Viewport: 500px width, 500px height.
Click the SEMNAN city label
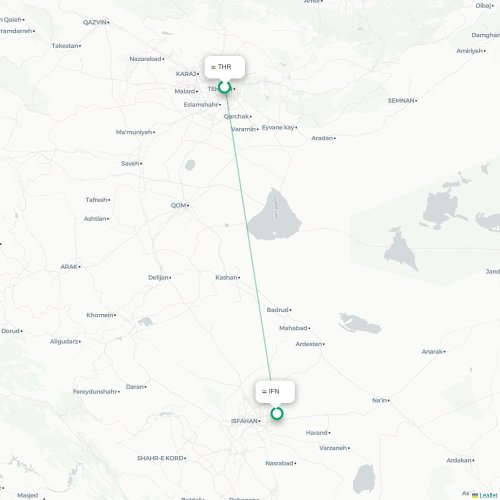coord(401,100)
